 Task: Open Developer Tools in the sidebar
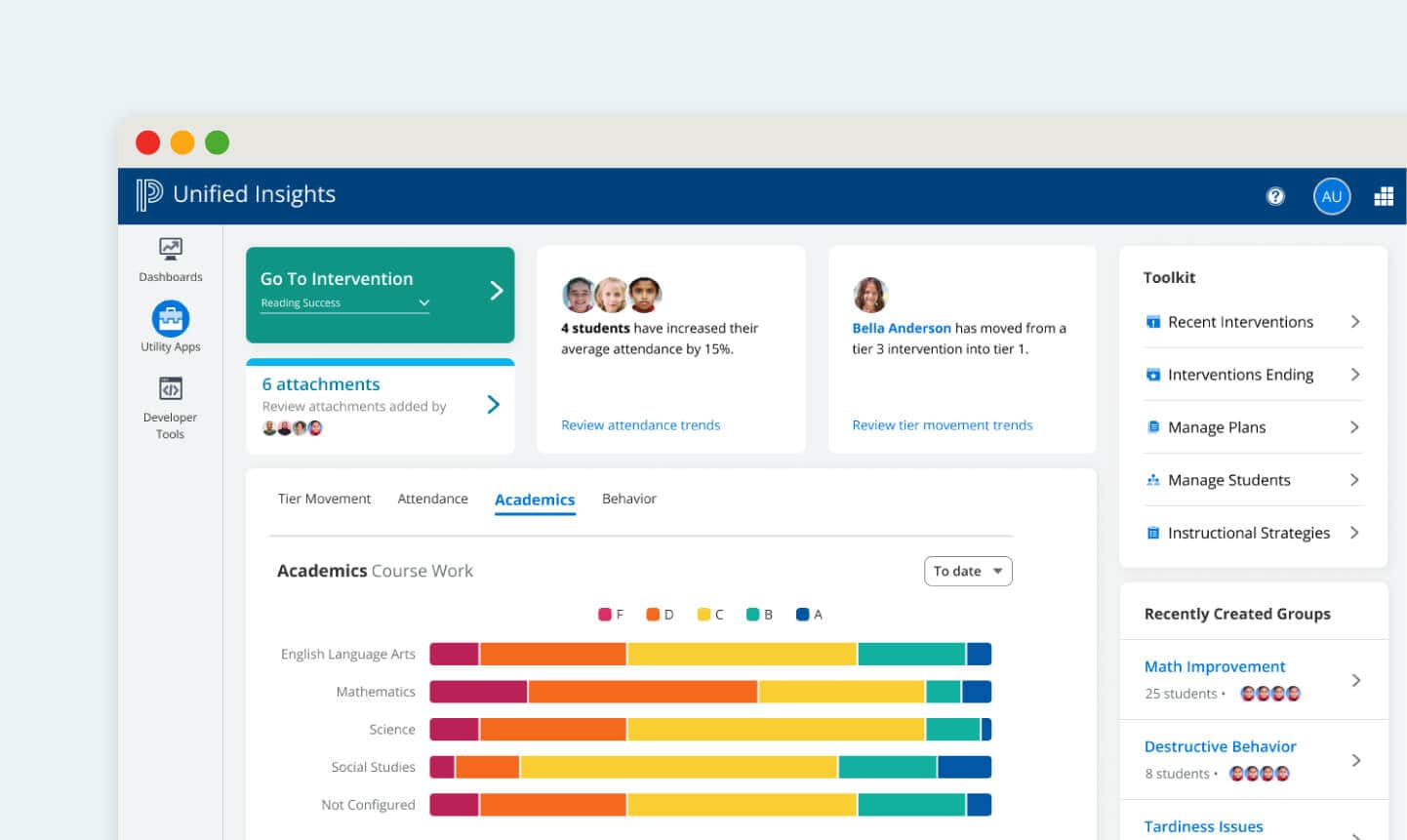point(171,408)
